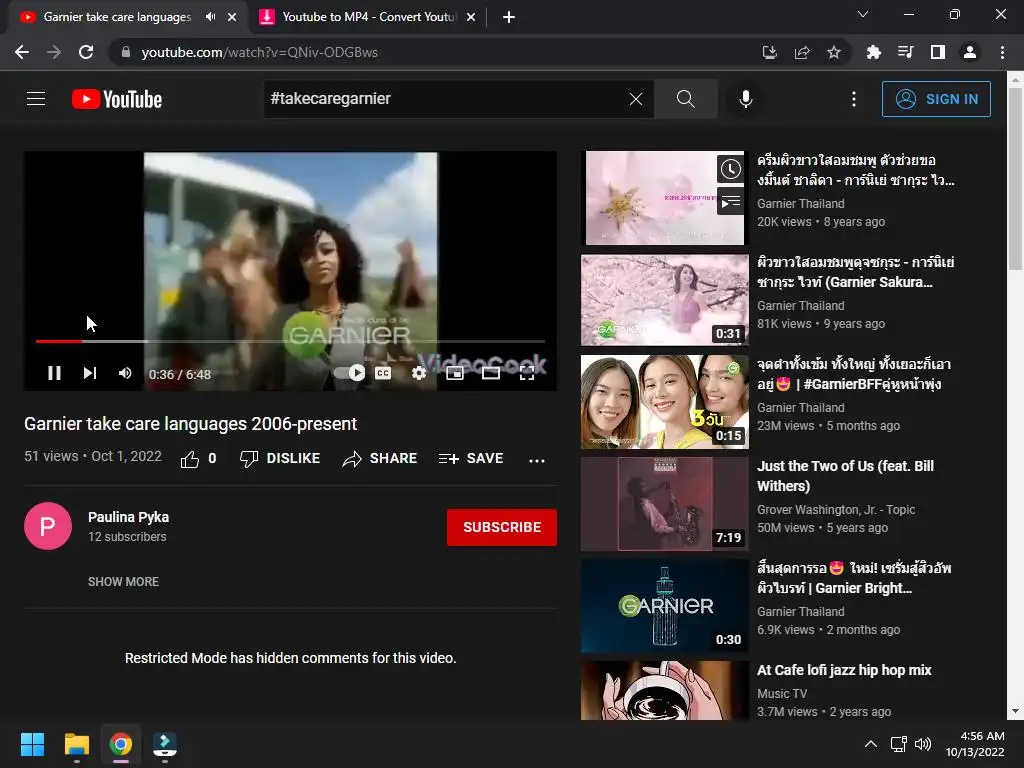Clear the search box text
The width and height of the screenshot is (1024, 768).
tap(635, 99)
